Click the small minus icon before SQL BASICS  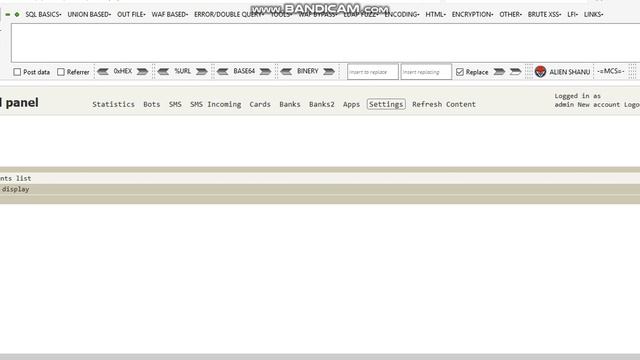point(8,14)
